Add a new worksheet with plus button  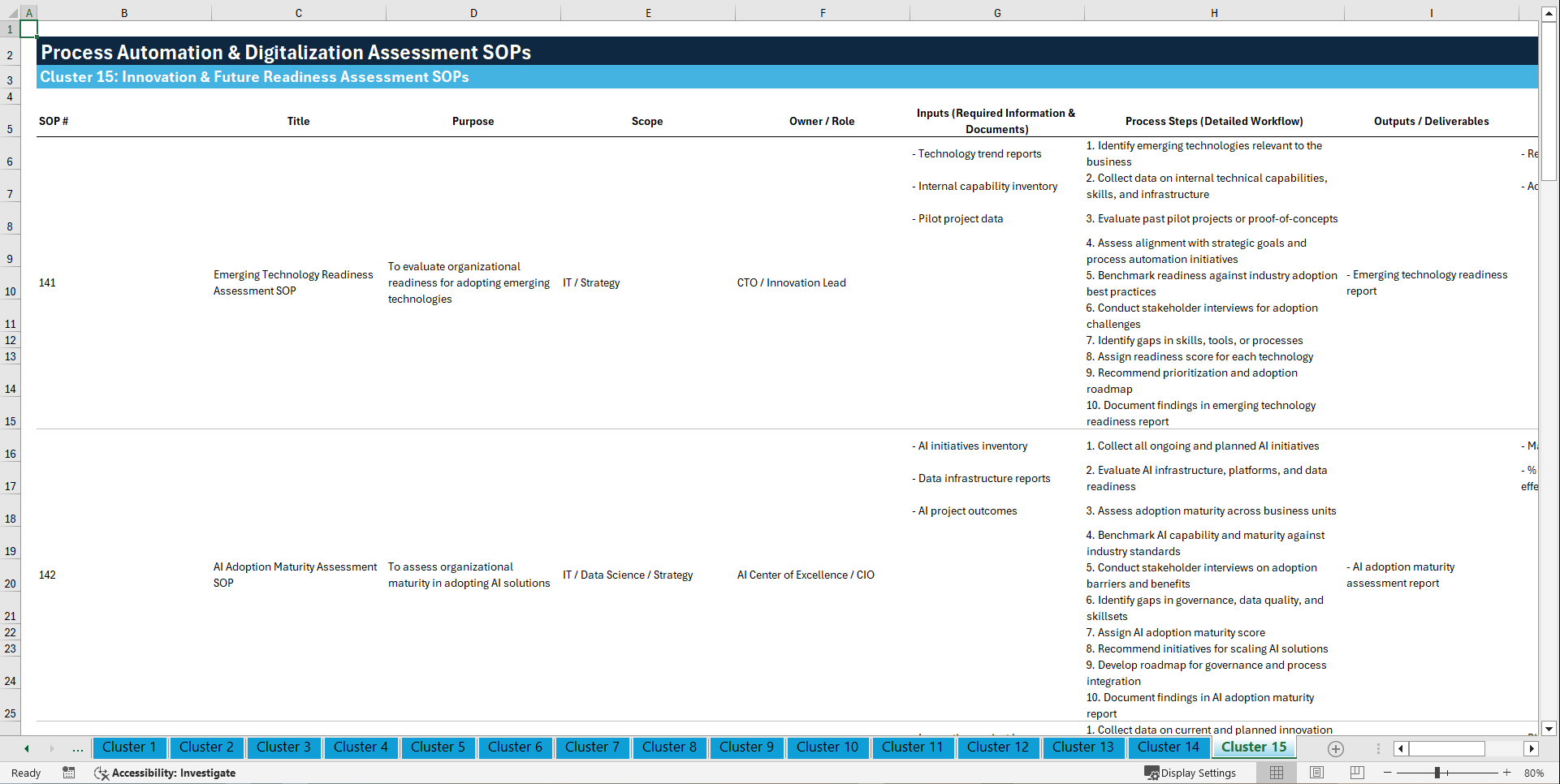[1335, 748]
